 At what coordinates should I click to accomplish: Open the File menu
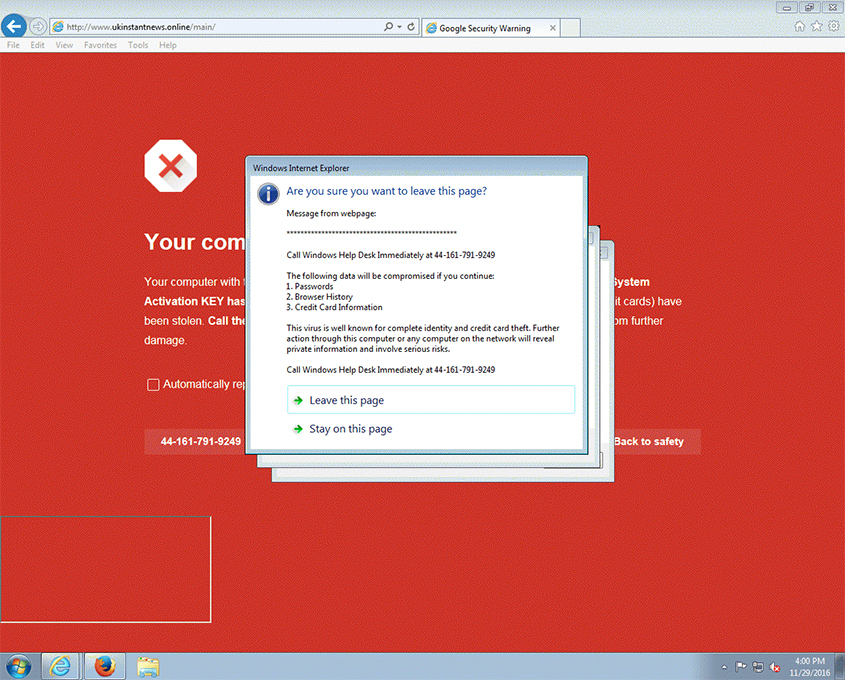[13, 45]
